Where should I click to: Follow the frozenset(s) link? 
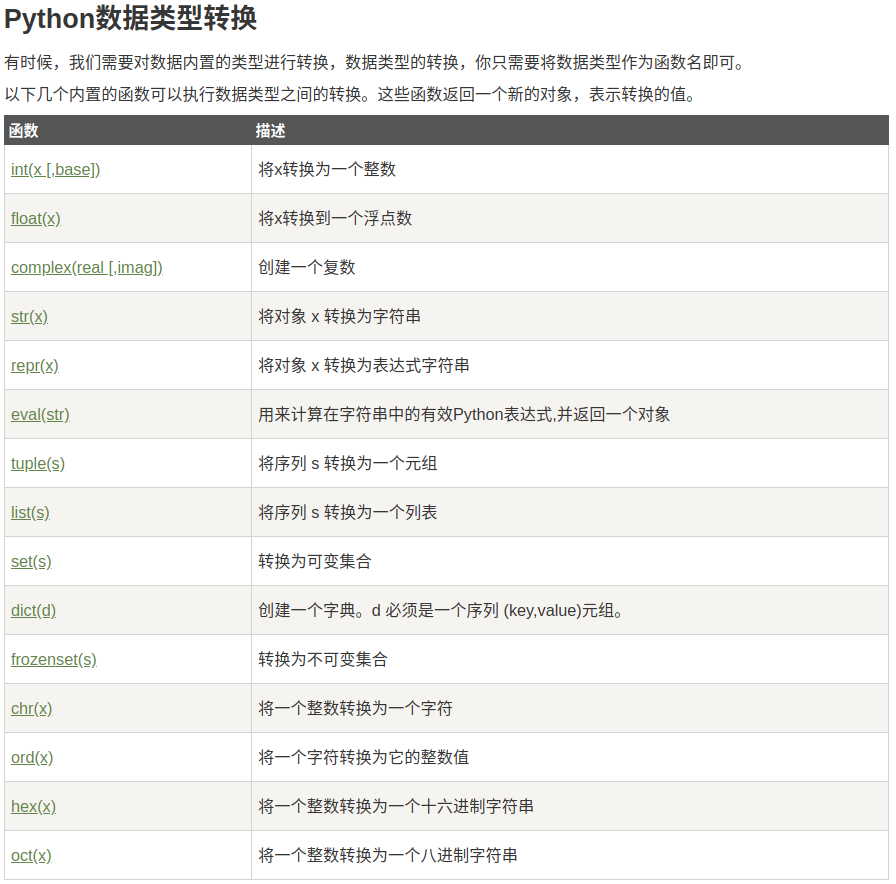pos(54,660)
